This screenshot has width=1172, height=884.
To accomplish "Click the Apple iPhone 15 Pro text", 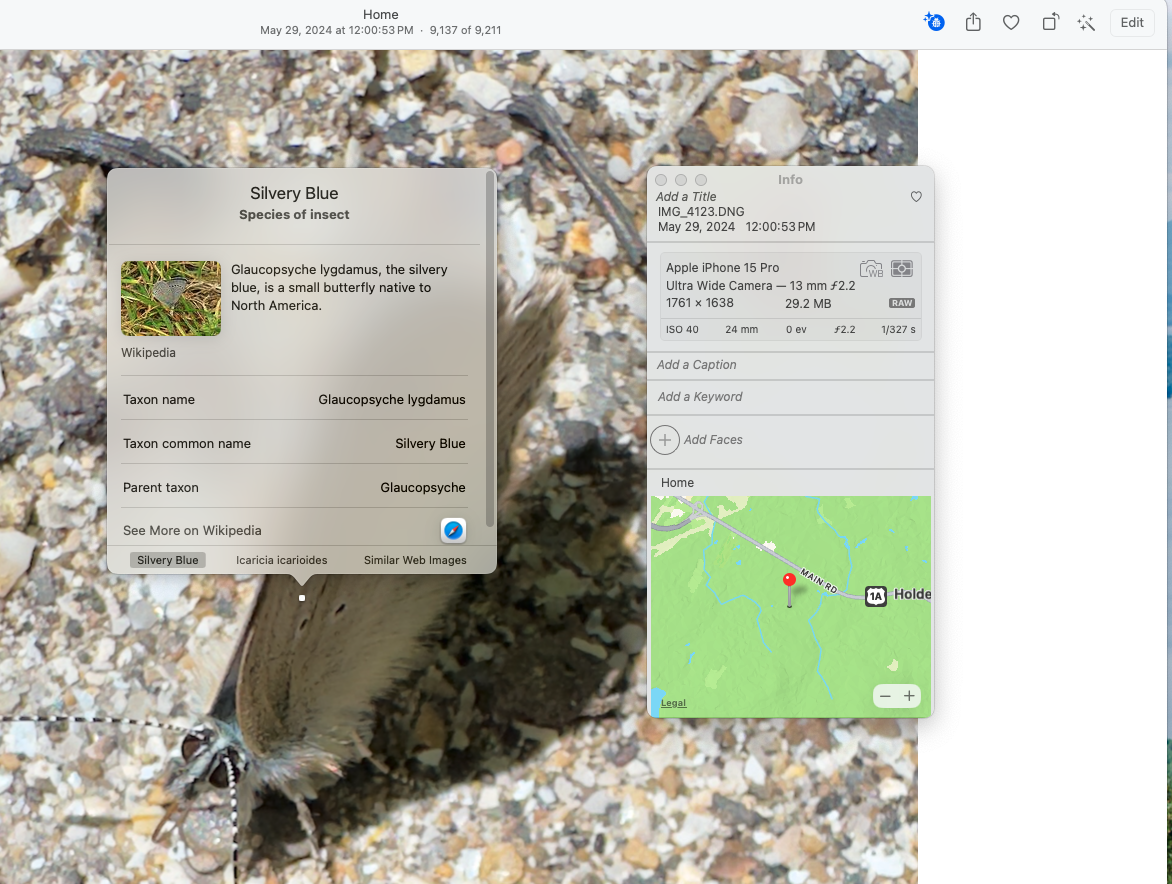I will 722,268.
